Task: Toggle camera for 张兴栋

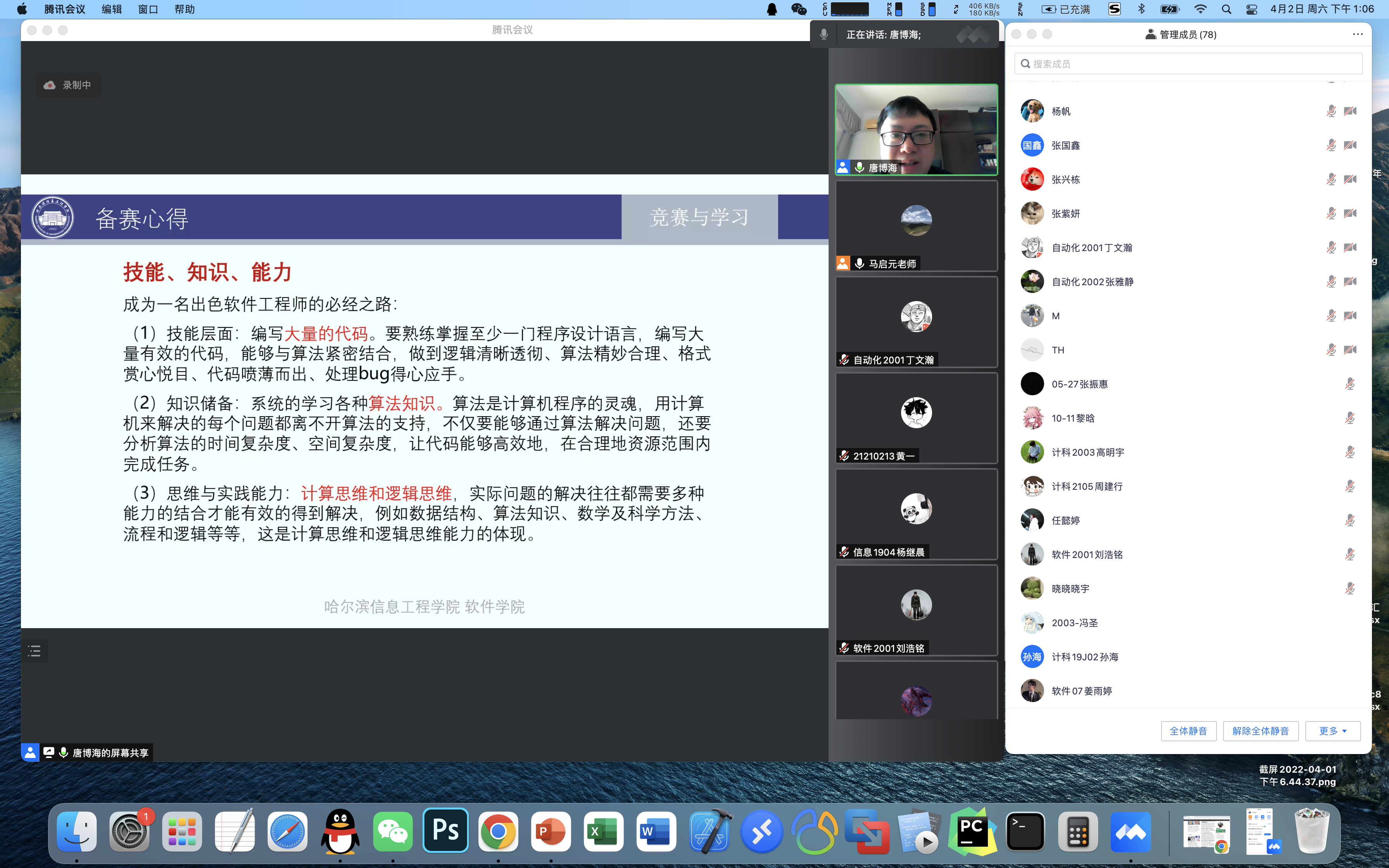Action: coord(1350,179)
